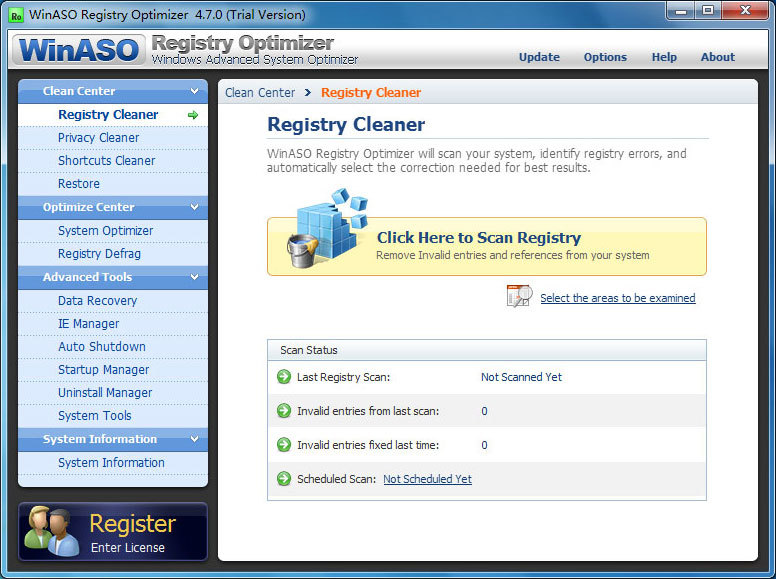
Task: Click the System Information section header
Action: tap(113, 439)
